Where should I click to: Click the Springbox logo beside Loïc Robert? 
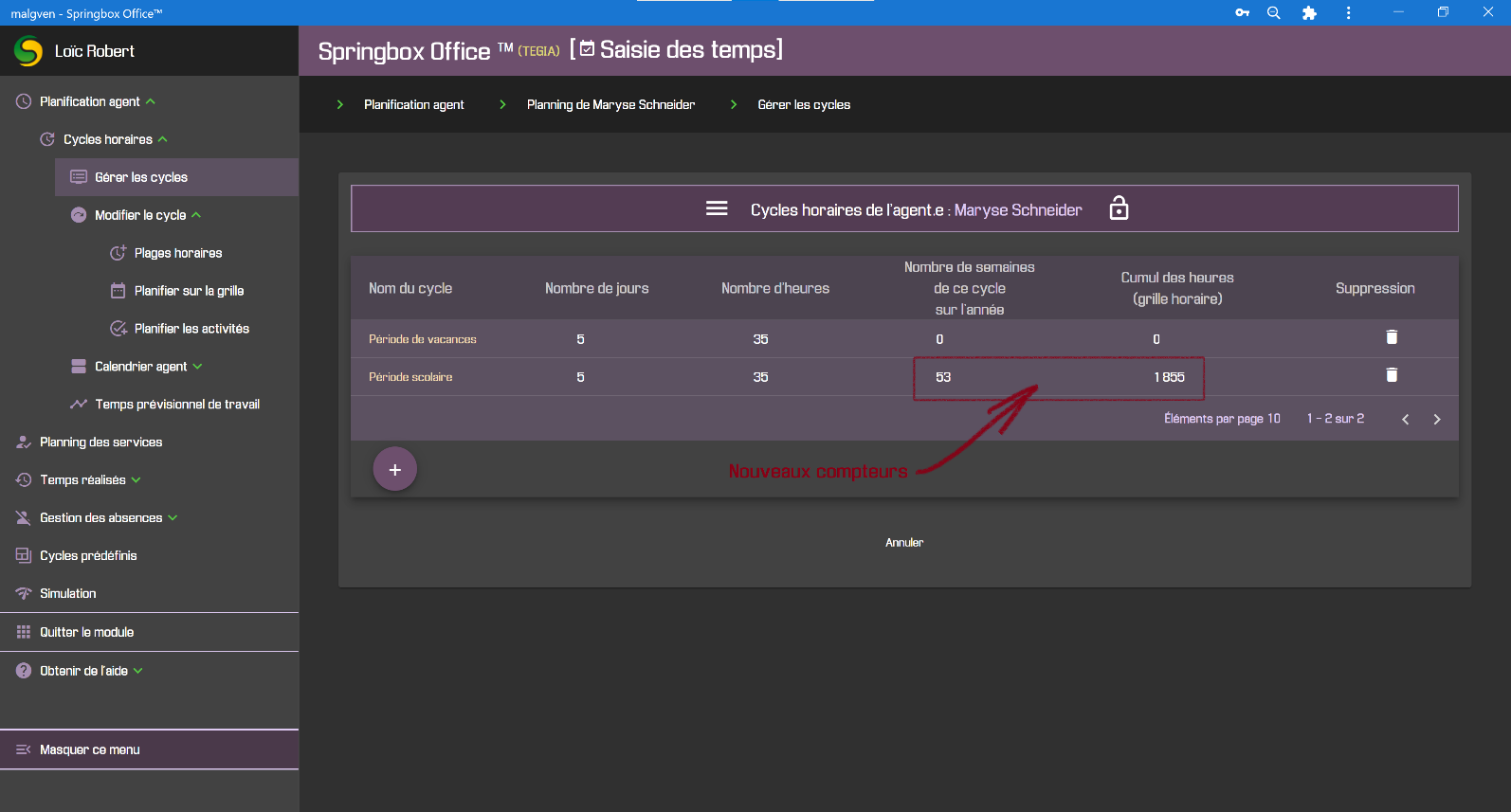pyautogui.click(x=28, y=51)
